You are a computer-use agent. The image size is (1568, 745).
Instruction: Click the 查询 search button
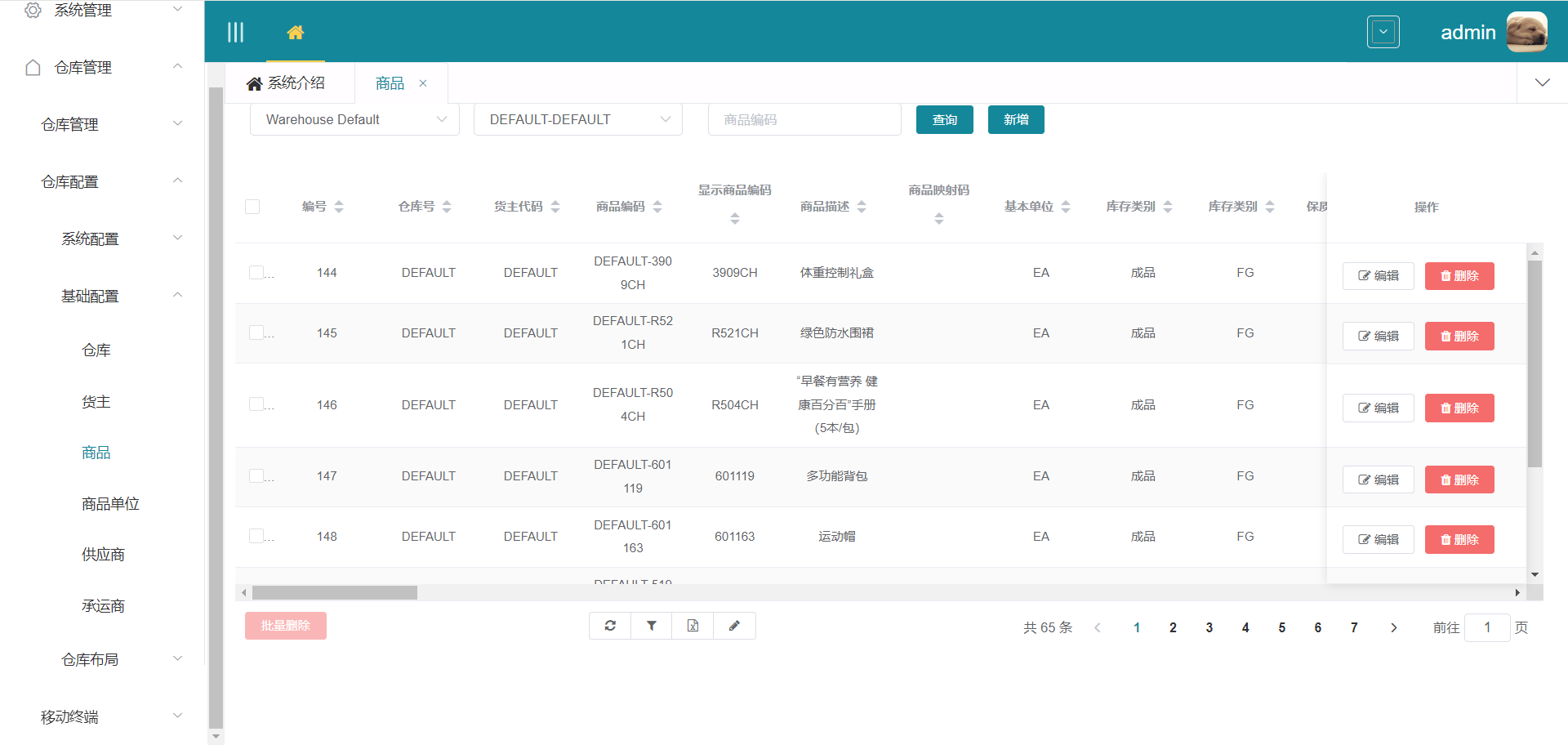[944, 119]
